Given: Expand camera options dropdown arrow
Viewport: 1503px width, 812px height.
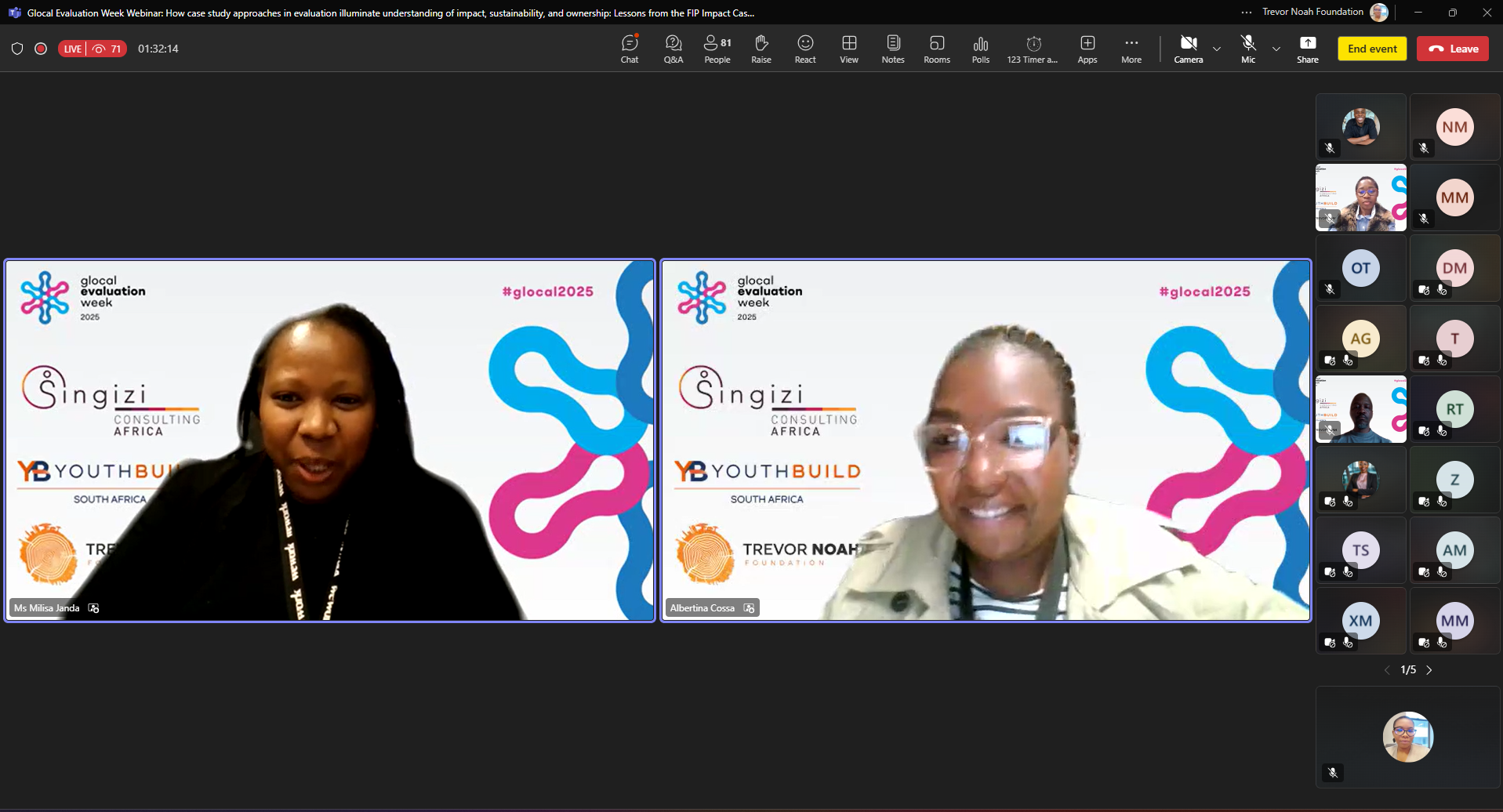Looking at the screenshot, I should coord(1217,49).
